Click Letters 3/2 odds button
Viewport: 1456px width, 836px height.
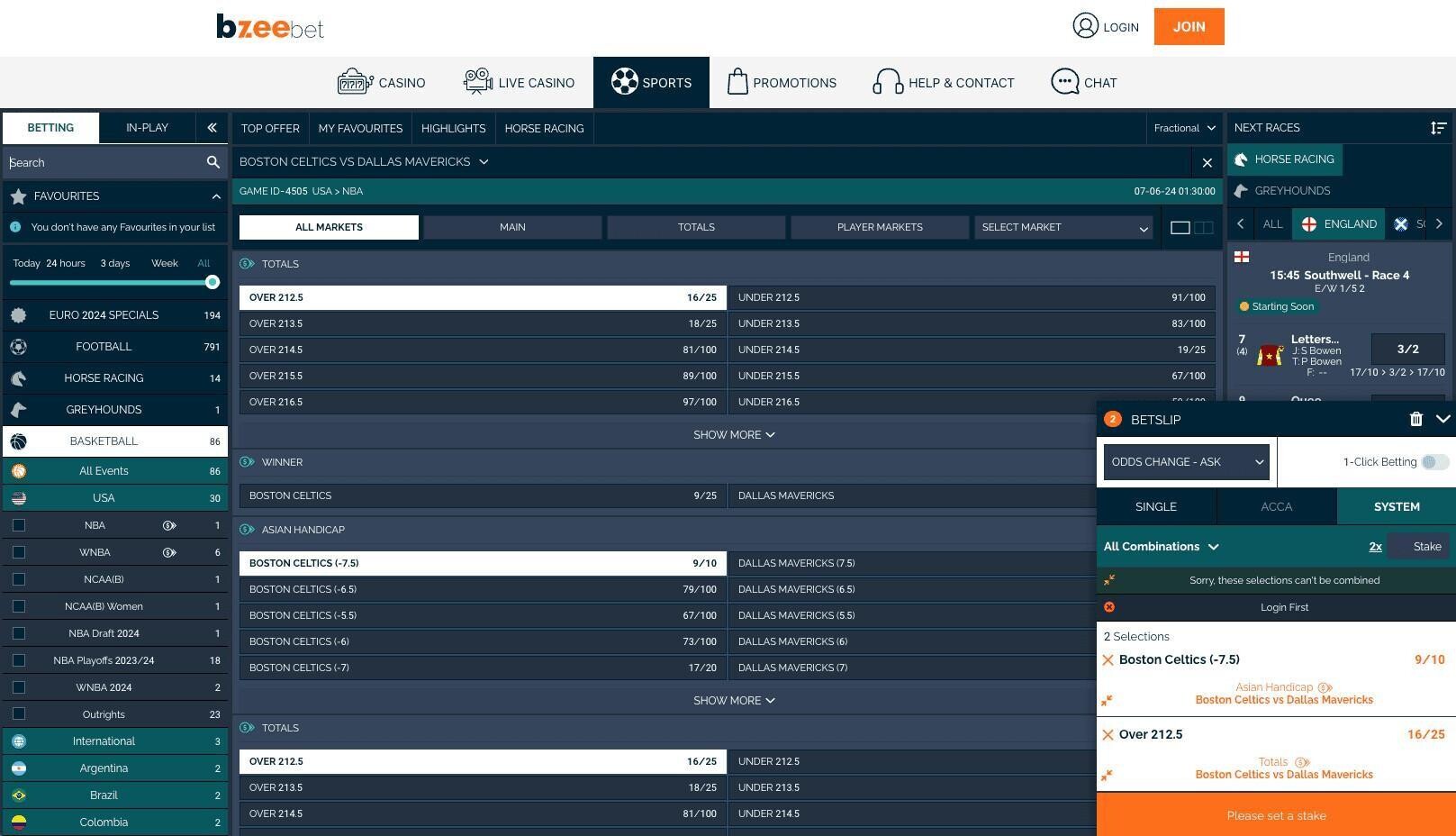[x=1407, y=350]
